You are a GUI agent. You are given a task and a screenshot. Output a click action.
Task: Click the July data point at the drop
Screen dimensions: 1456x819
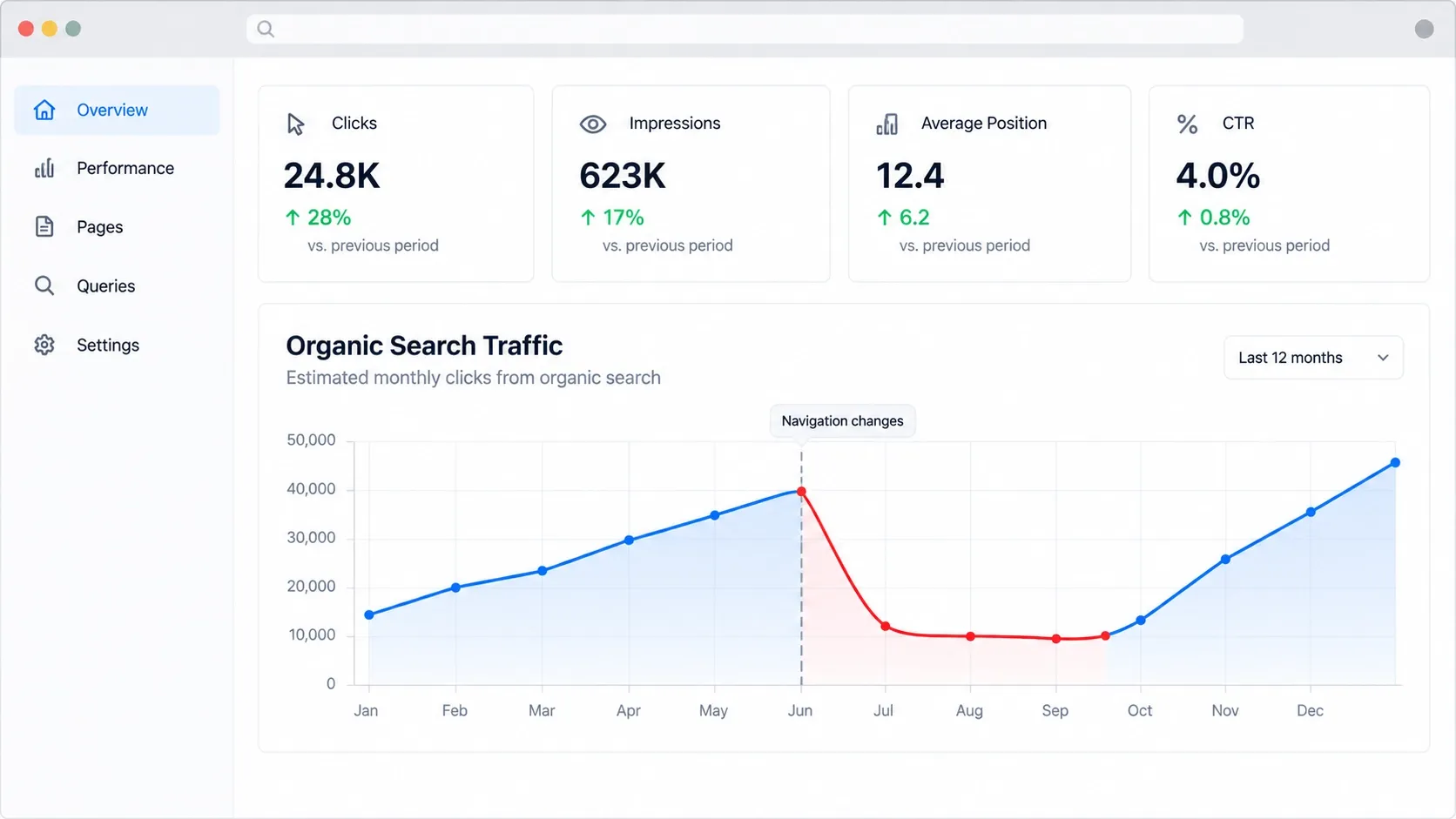885,626
